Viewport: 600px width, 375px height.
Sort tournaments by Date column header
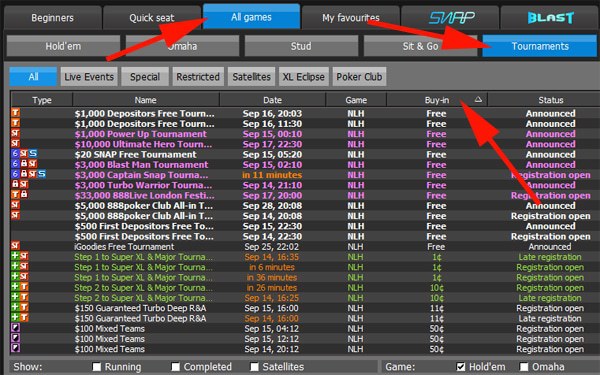point(272,100)
